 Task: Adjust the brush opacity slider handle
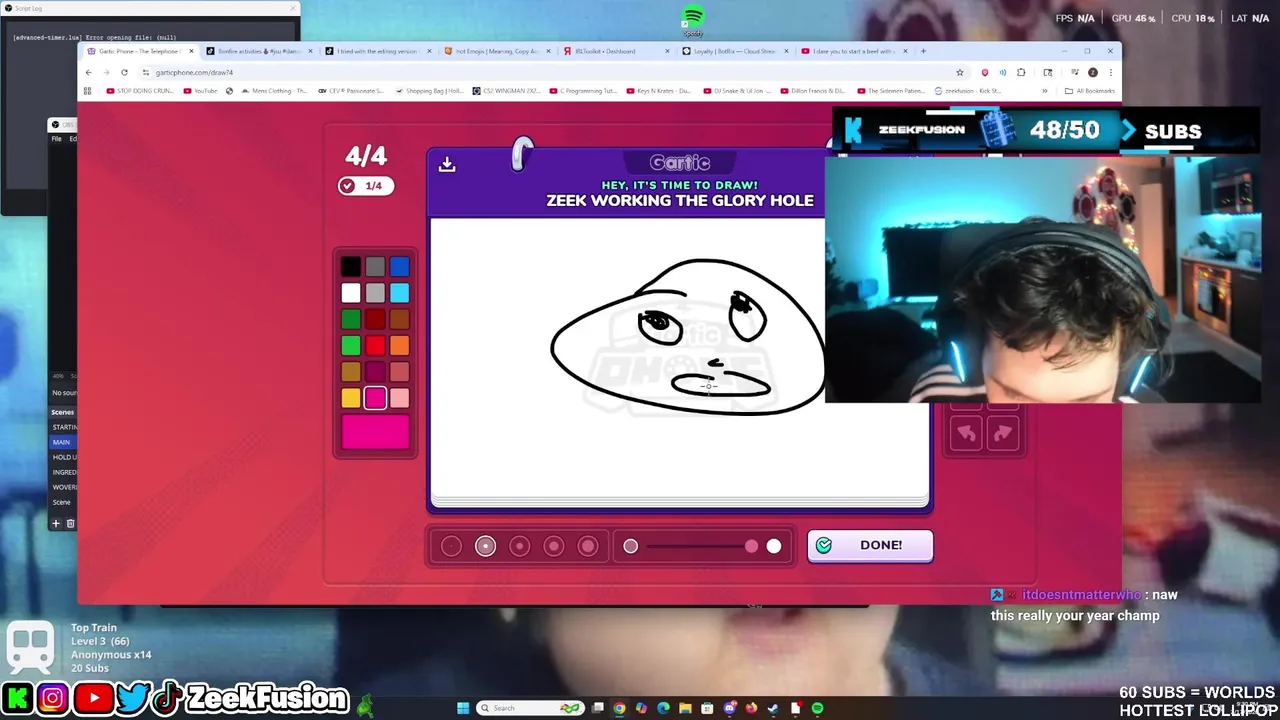(x=751, y=546)
